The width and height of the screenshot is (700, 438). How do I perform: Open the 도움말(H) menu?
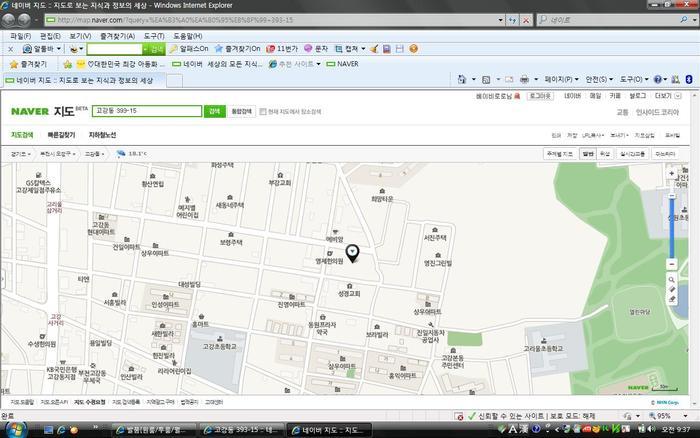coord(188,36)
